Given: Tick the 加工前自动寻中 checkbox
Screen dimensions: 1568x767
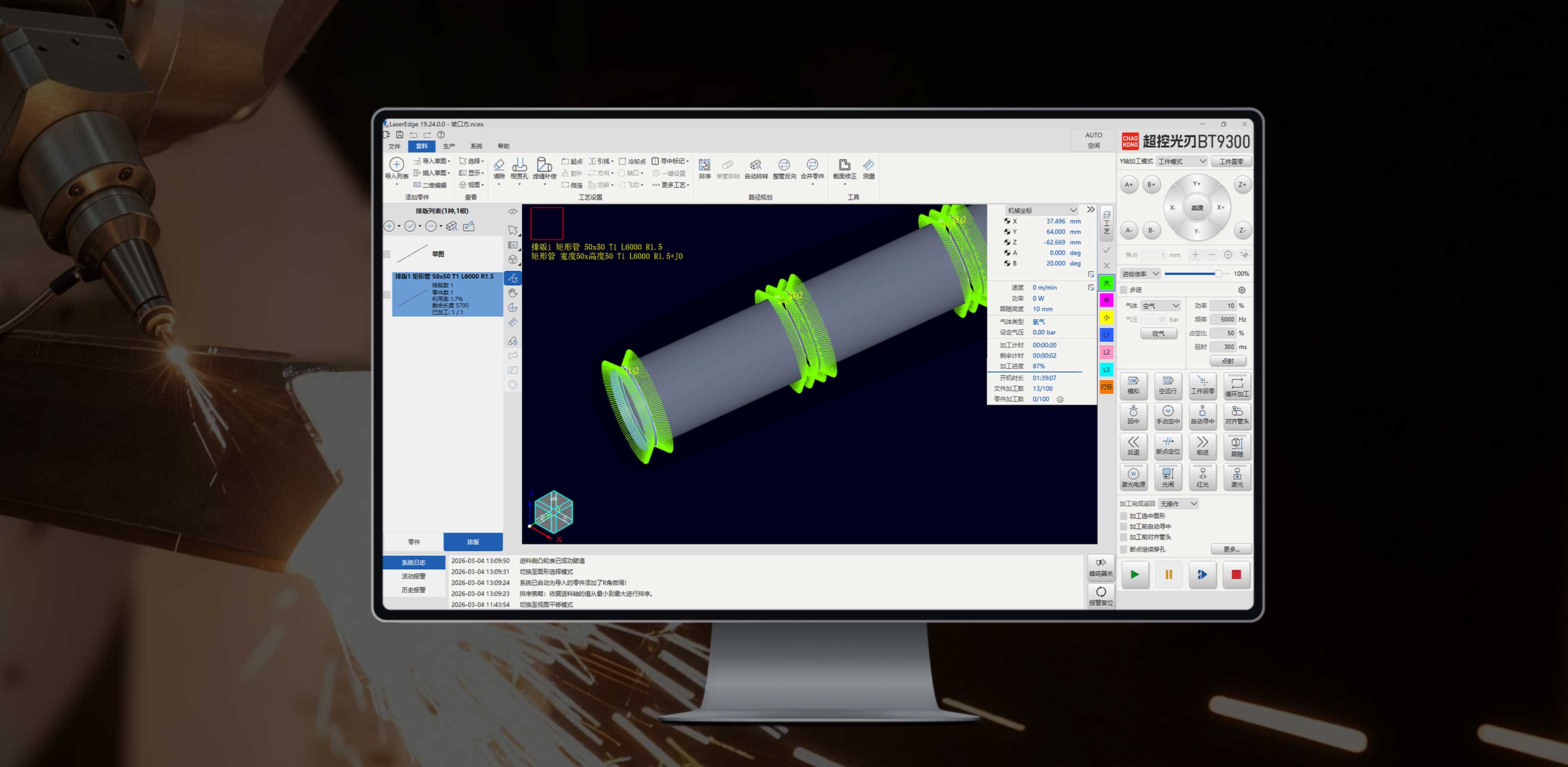Looking at the screenshot, I should click(1124, 526).
